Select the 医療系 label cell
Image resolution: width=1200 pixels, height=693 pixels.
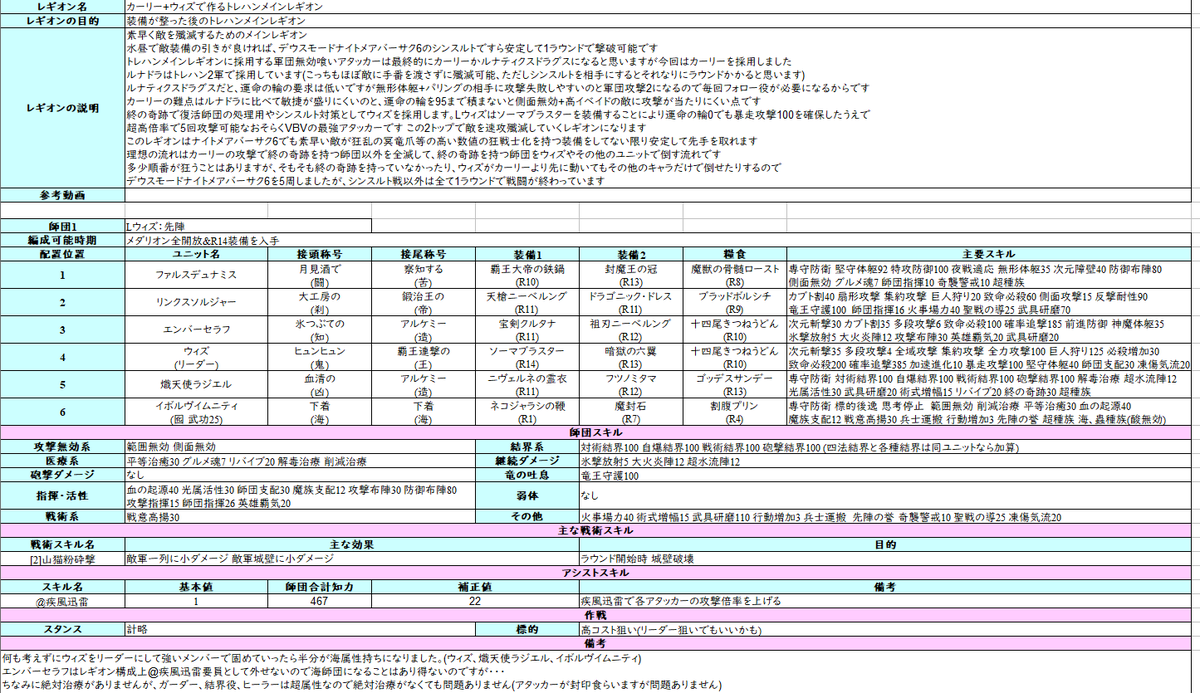62,460
